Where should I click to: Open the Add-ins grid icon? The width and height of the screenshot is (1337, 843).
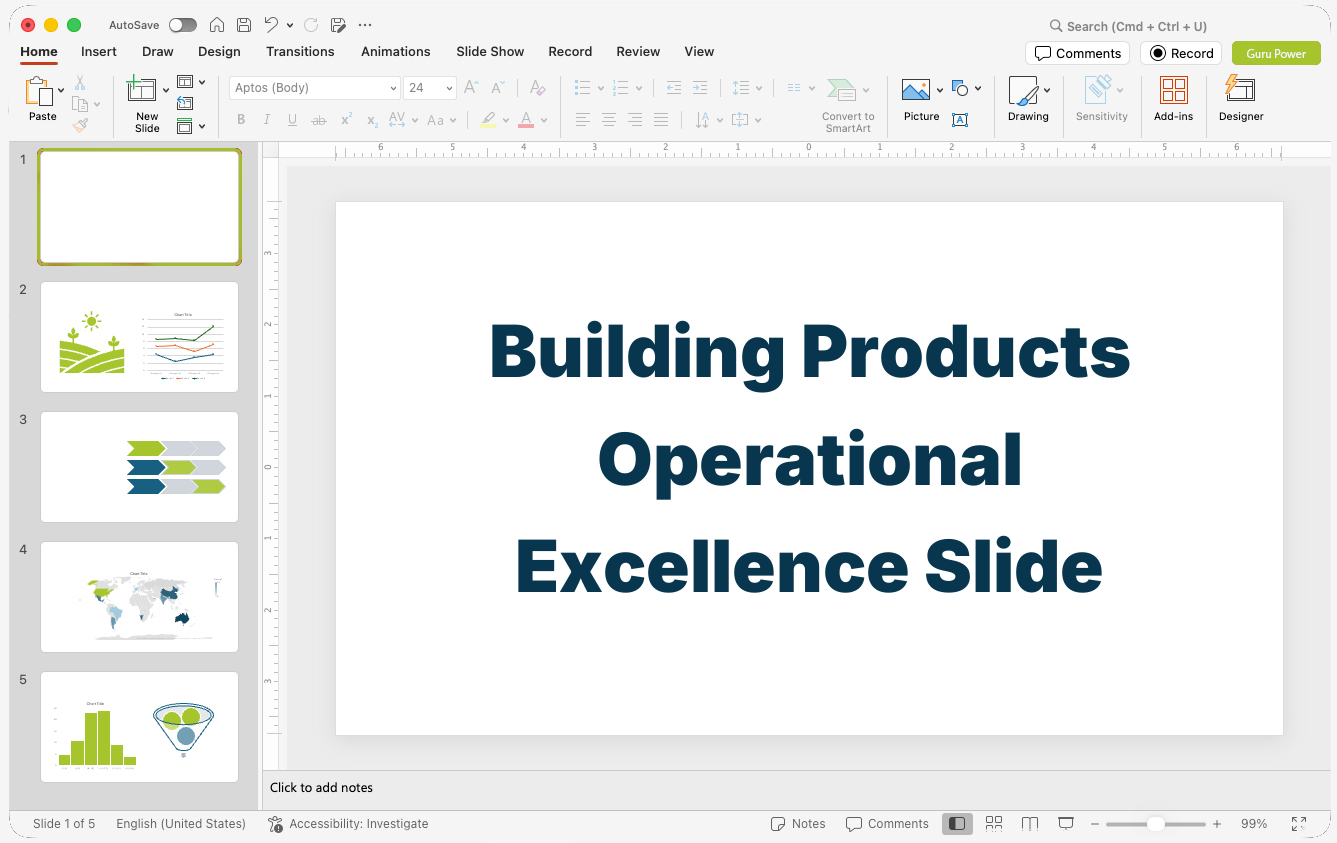1174,91
